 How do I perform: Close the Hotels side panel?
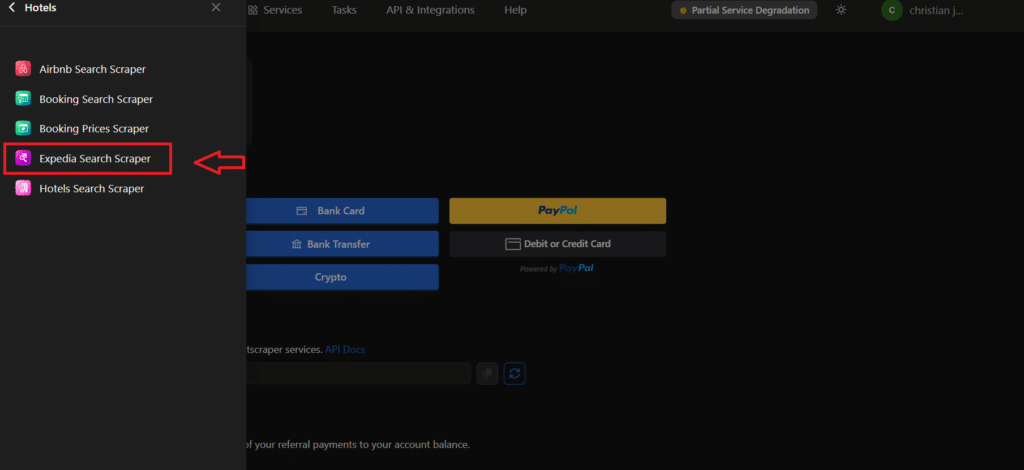pyautogui.click(x=216, y=8)
